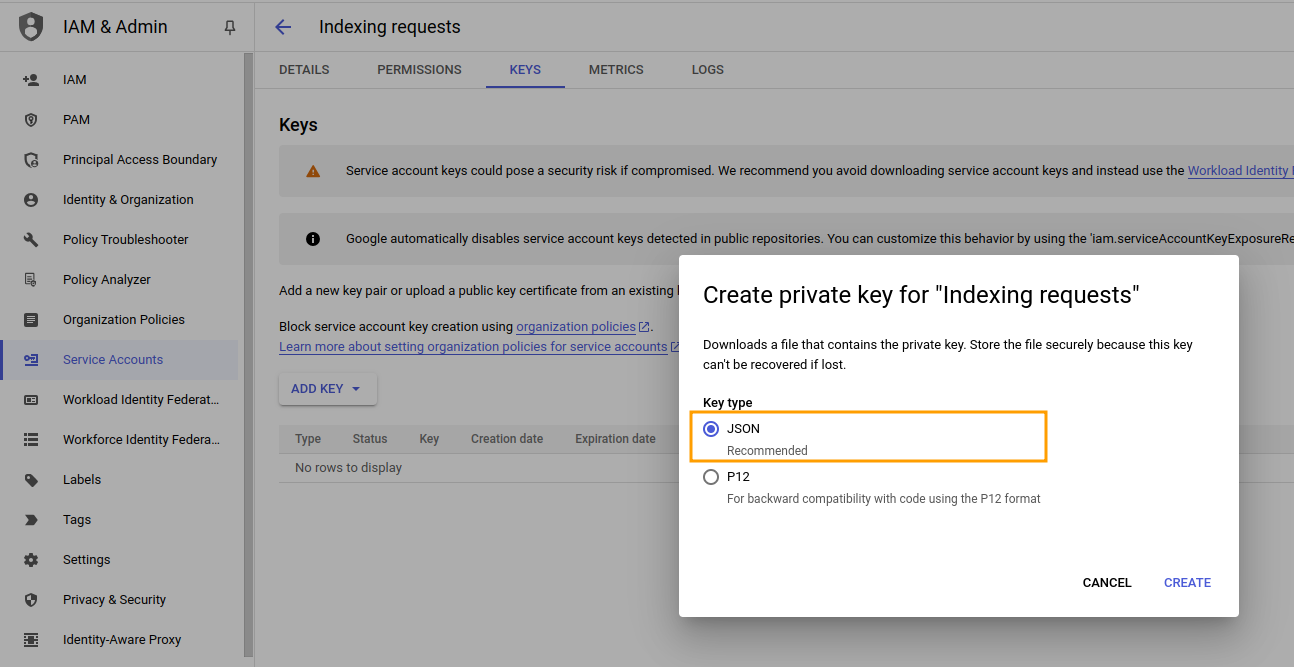This screenshot has height=667, width=1294.
Task: Click CREATE to generate the private key
Action: pyautogui.click(x=1187, y=583)
